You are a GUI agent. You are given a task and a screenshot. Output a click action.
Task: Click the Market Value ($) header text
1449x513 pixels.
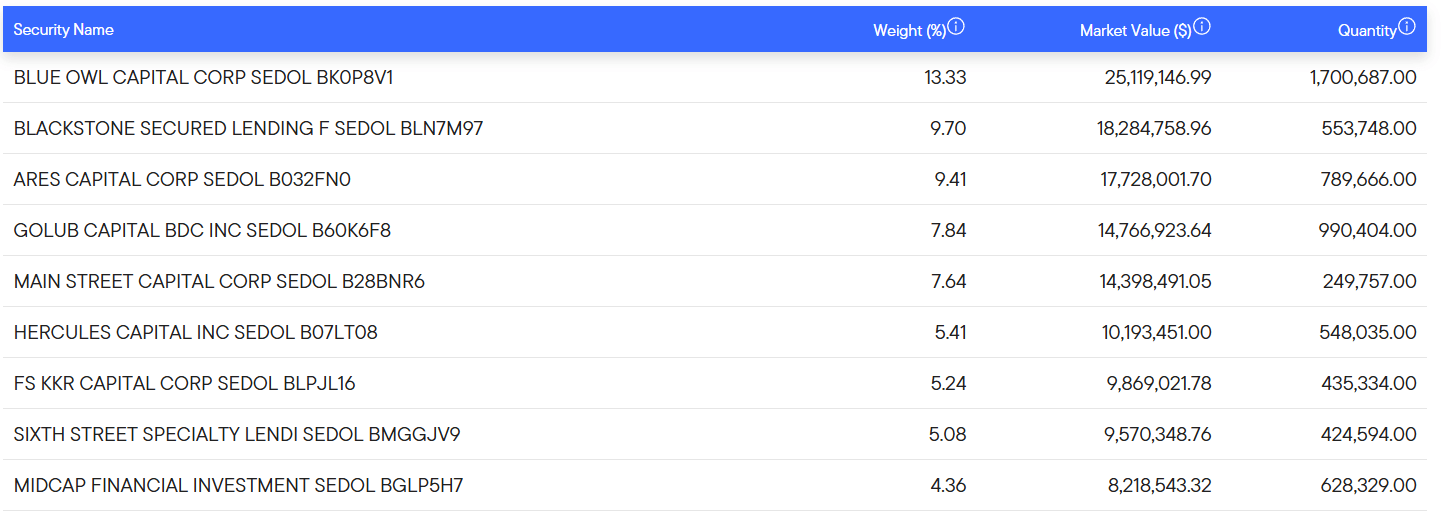coord(1135,31)
